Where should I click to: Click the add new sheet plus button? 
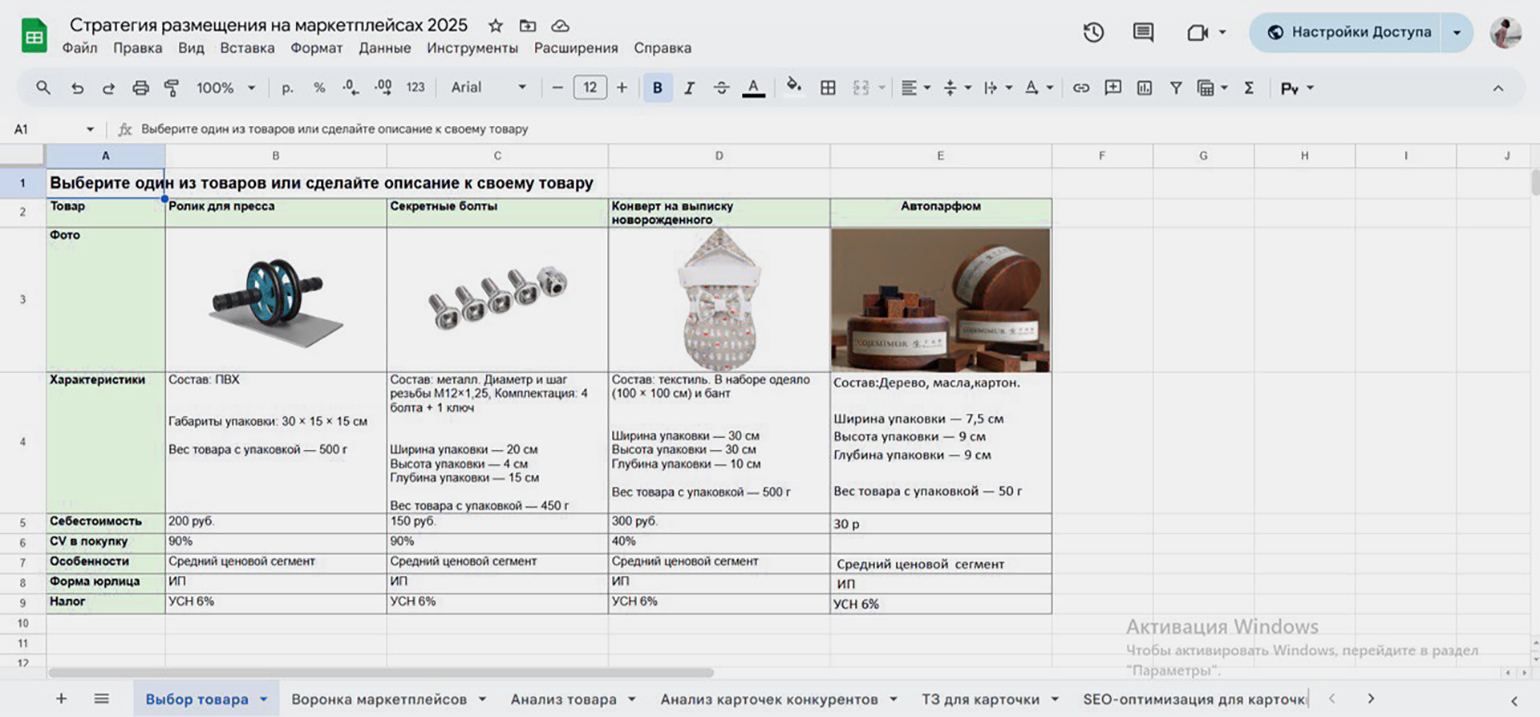(x=61, y=699)
